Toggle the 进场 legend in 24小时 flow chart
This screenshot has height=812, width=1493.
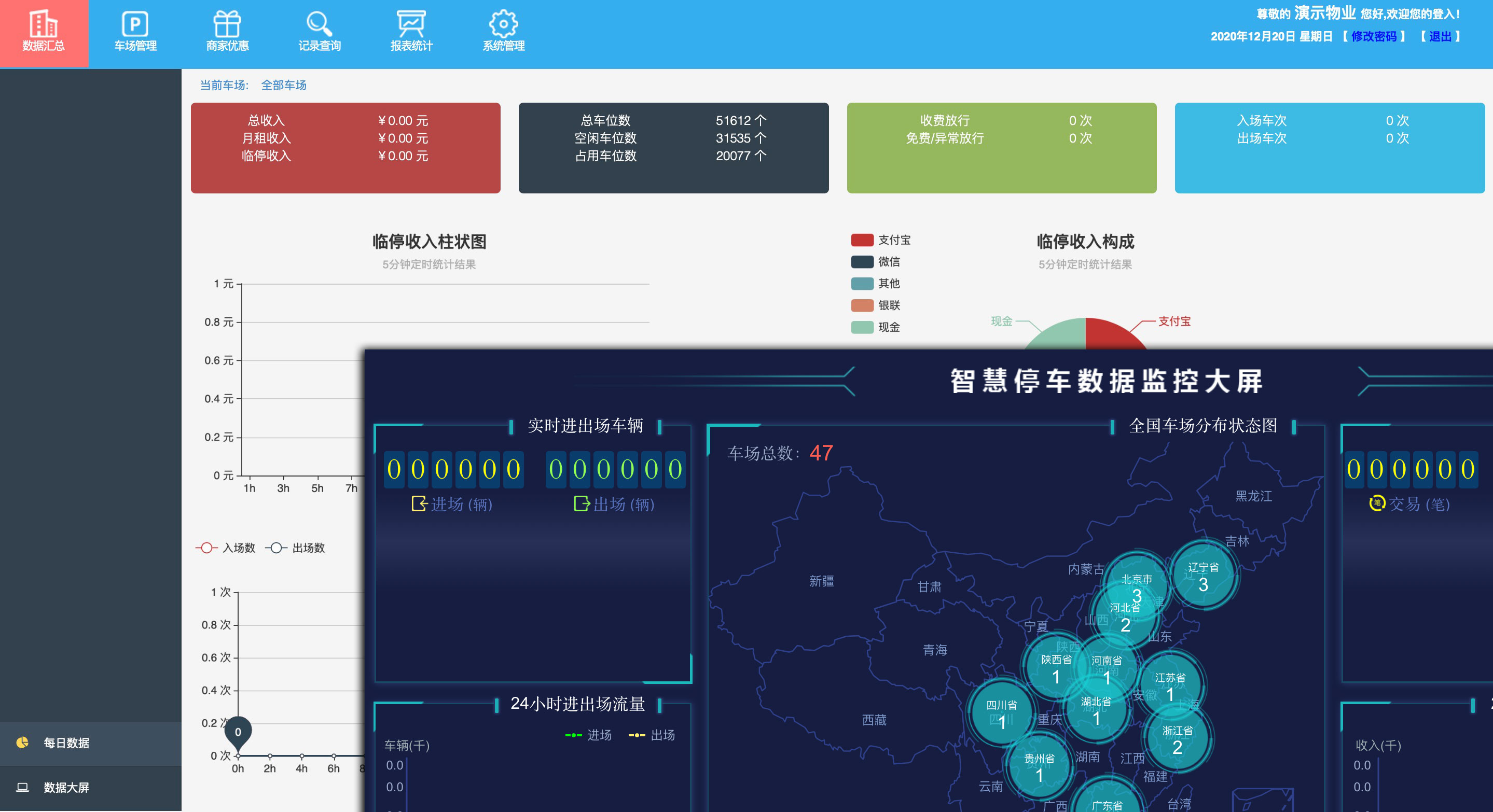588,735
